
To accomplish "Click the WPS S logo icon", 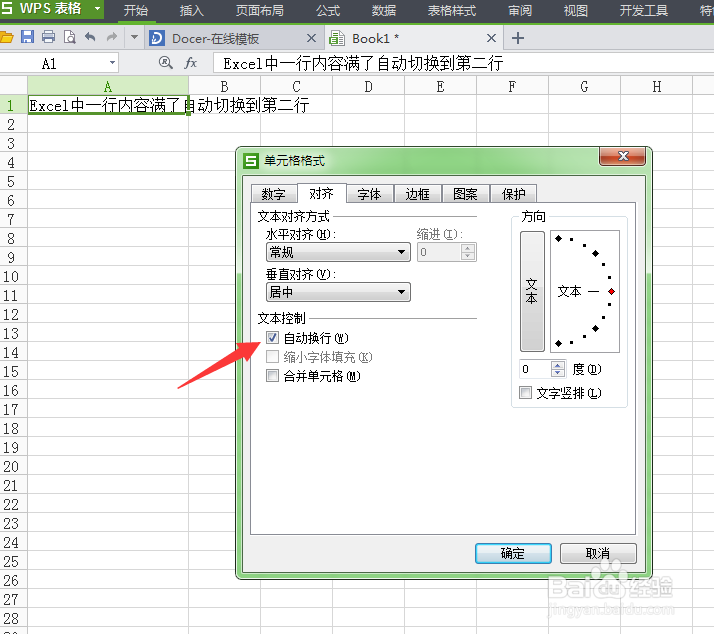I will click(6, 8).
